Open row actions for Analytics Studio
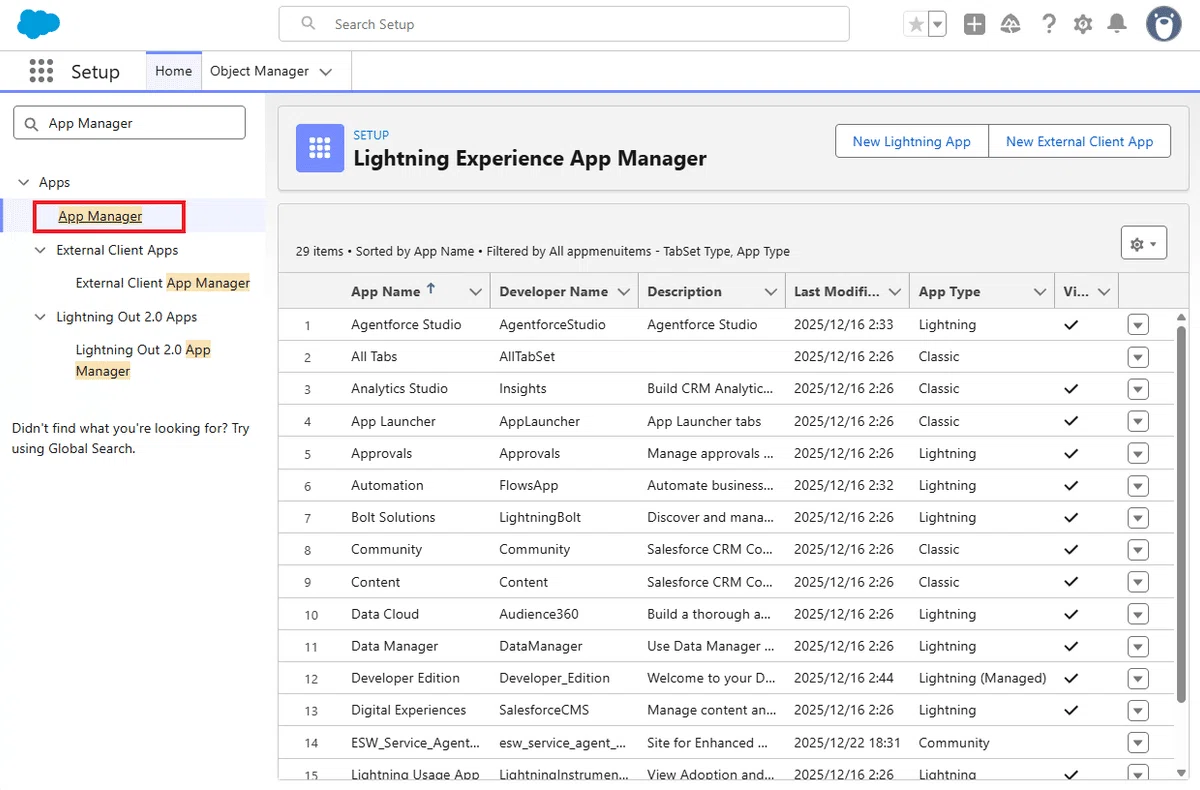 pyautogui.click(x=1138, y=389)
